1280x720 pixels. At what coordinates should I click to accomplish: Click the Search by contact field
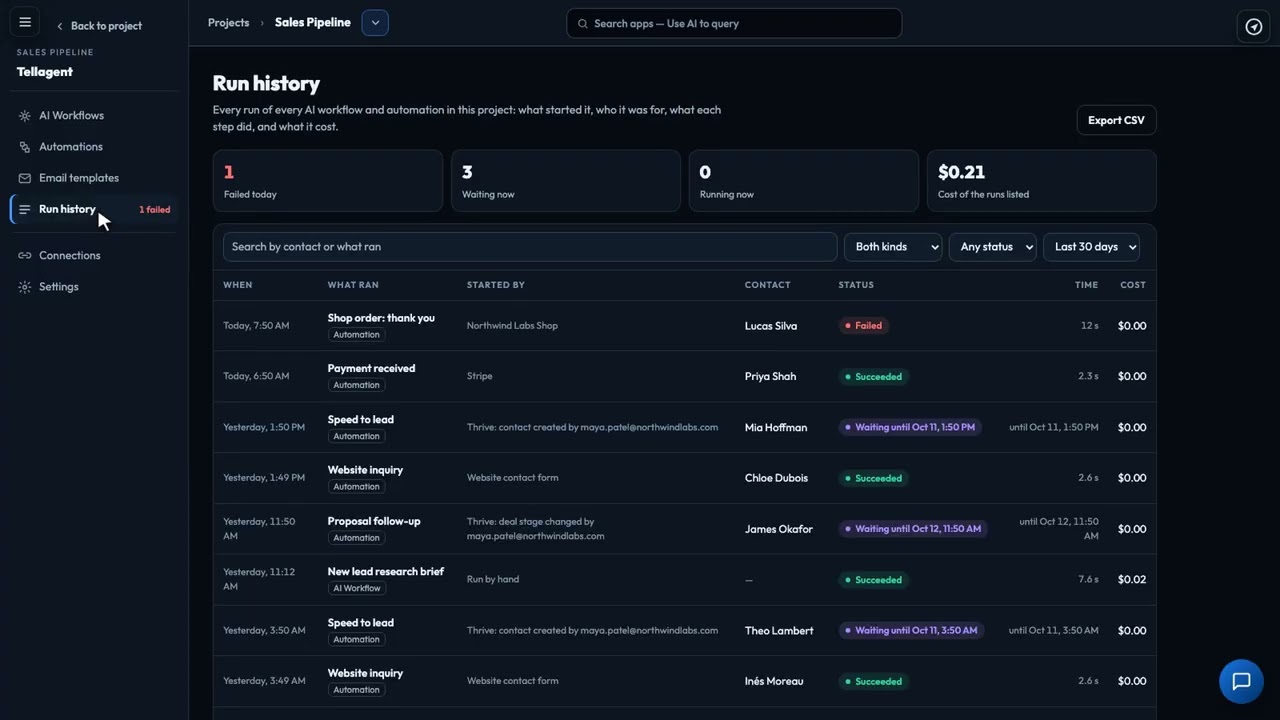tap(530, 247)
